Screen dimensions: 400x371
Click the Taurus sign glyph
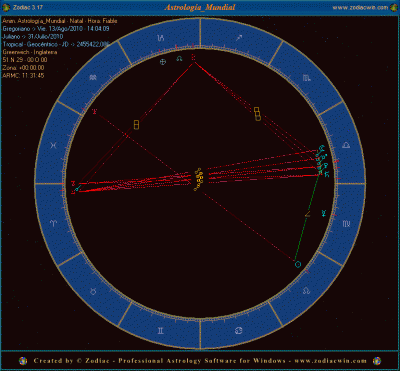94,291
